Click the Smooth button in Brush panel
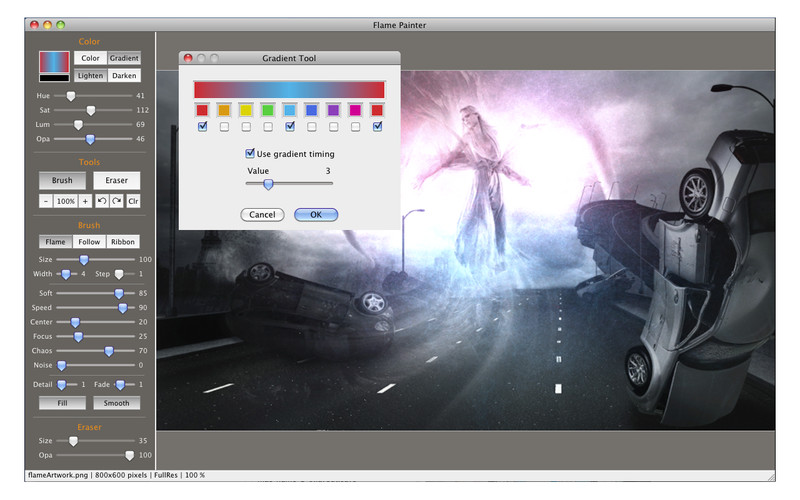 click(116, 403)
